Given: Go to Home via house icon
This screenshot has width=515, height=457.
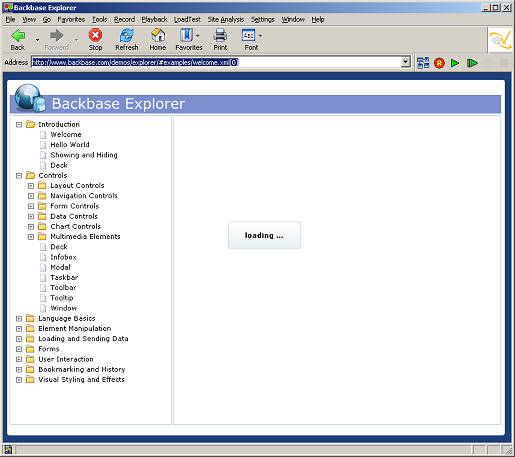Looking at the screenshot, I should 158,35.
